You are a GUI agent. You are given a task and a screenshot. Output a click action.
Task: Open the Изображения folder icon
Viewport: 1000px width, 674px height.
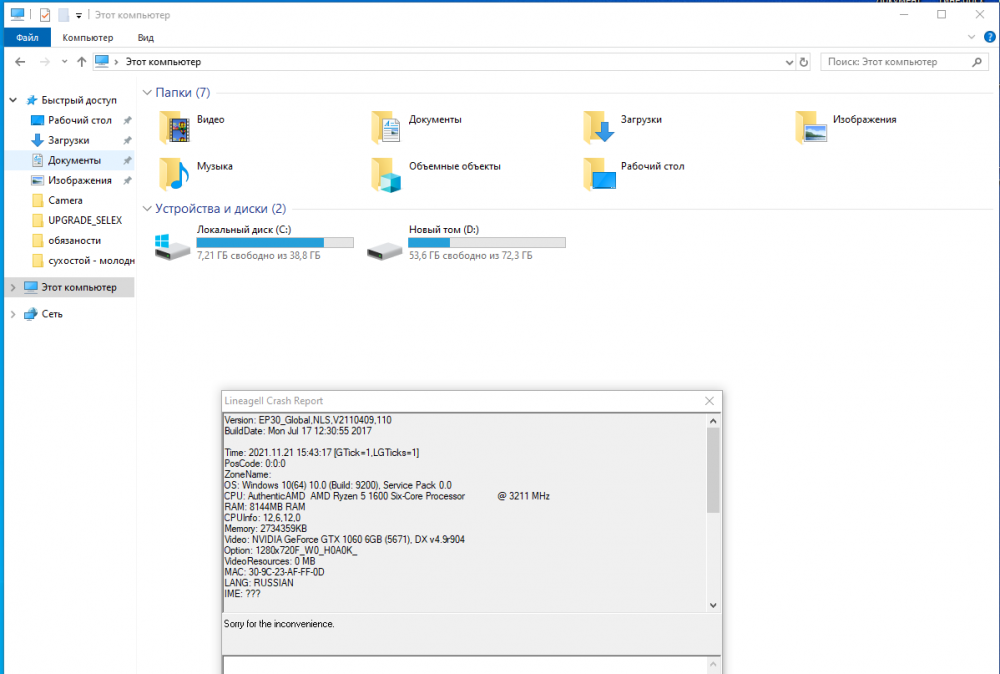(x=812, y=127)
